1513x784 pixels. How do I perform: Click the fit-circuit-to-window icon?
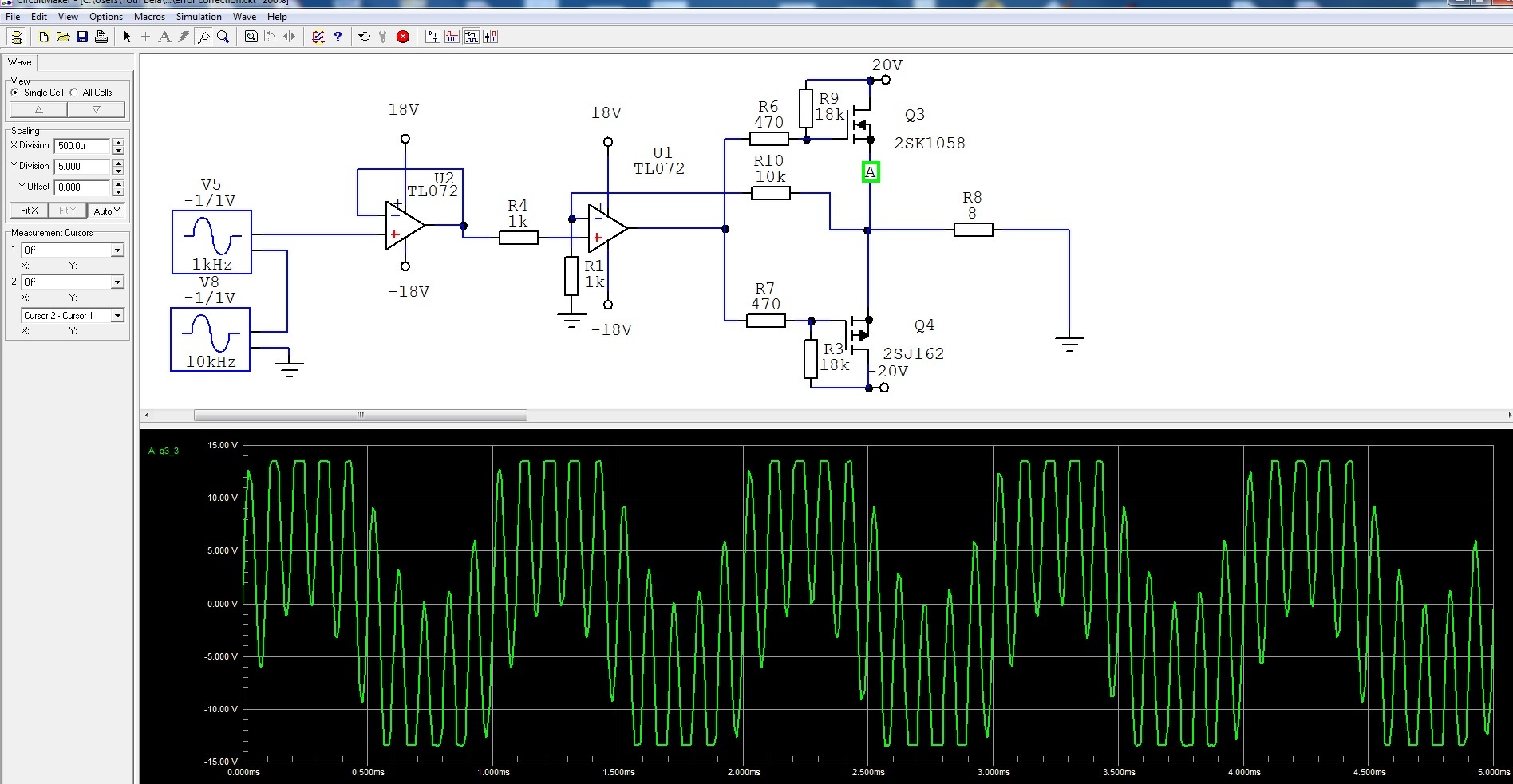pos(251,37)
